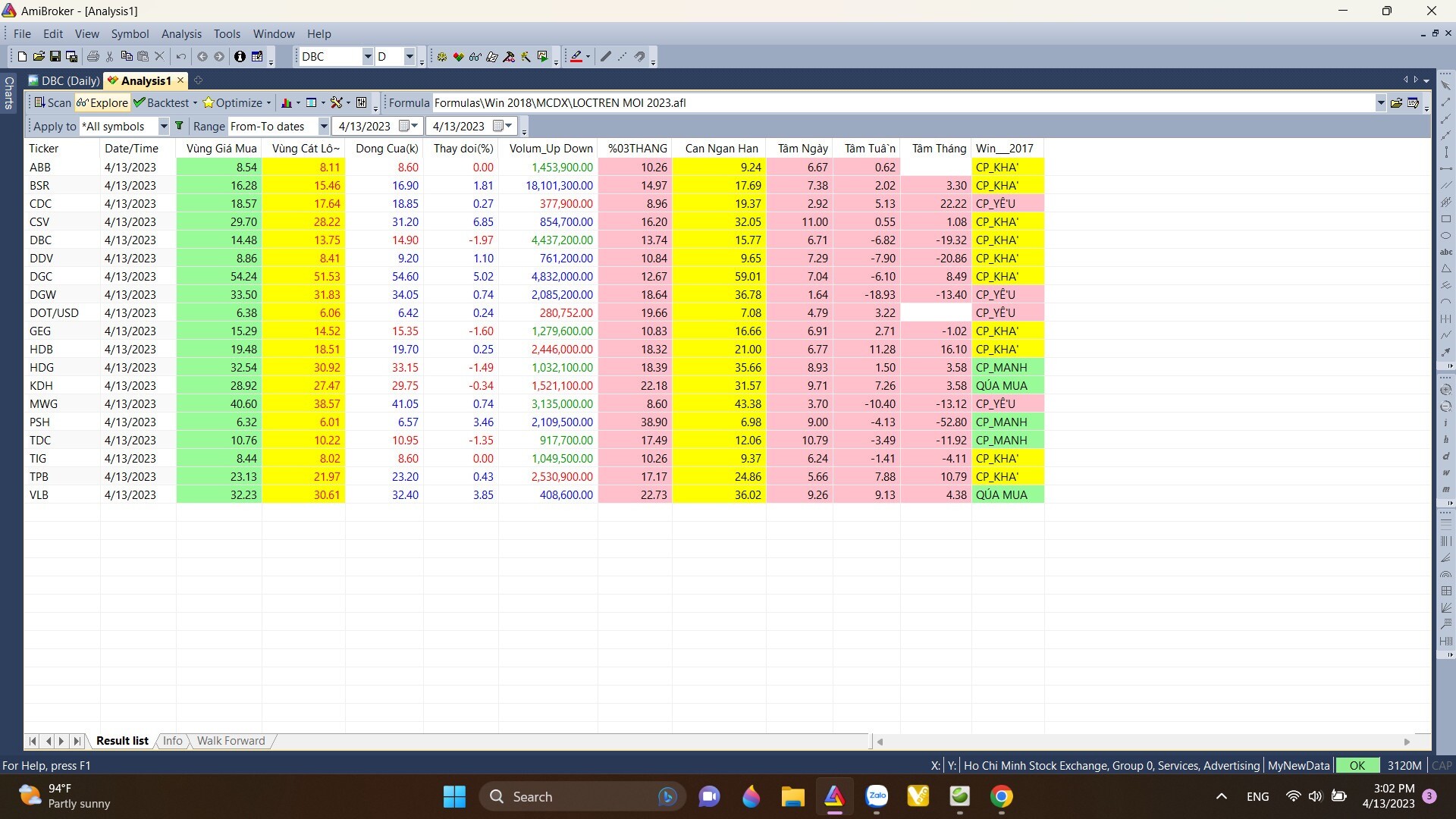Click the Undo arrow icon
The image size is (1456, 819).
(x=180, y=57)
